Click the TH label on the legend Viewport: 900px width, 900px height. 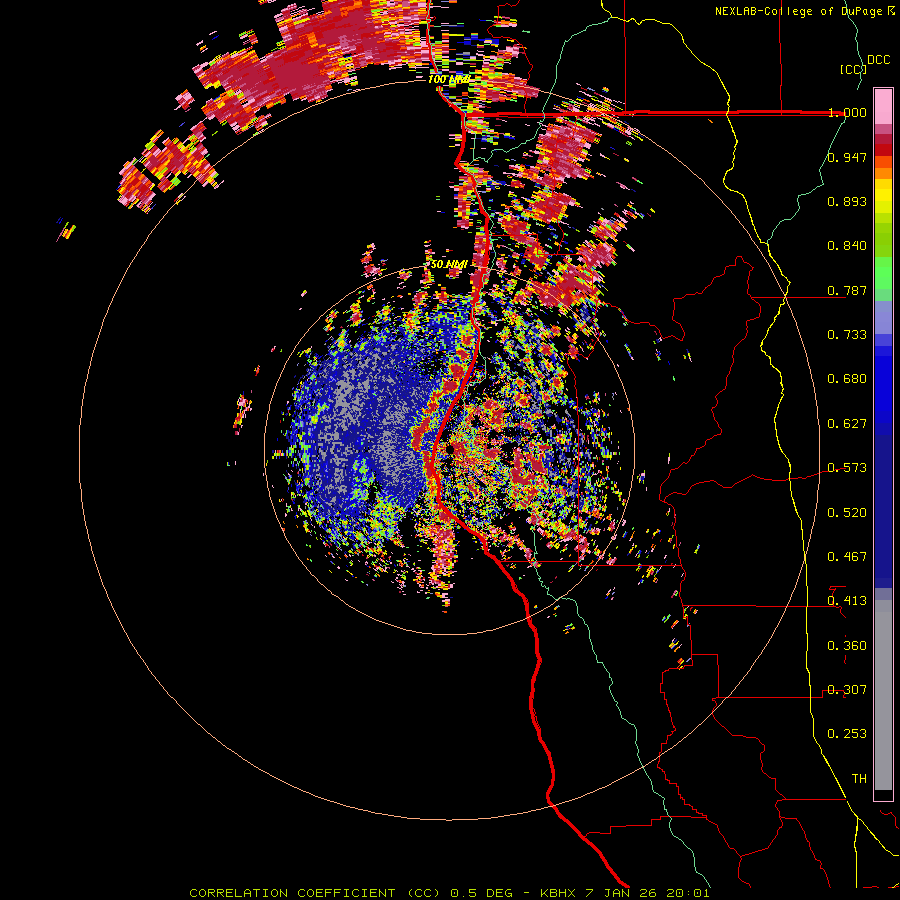[x=859, y=779]
